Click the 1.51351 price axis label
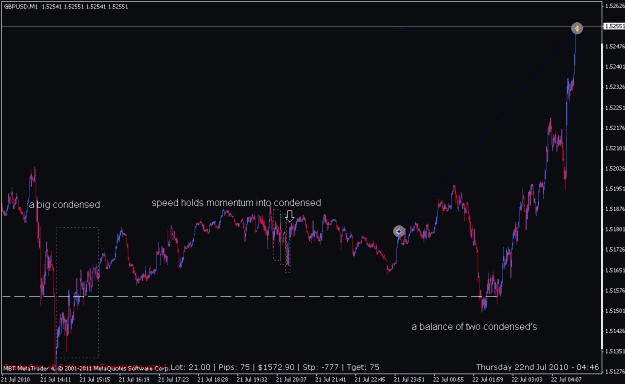This screenshot has width=625, height=384. point(615,351)
